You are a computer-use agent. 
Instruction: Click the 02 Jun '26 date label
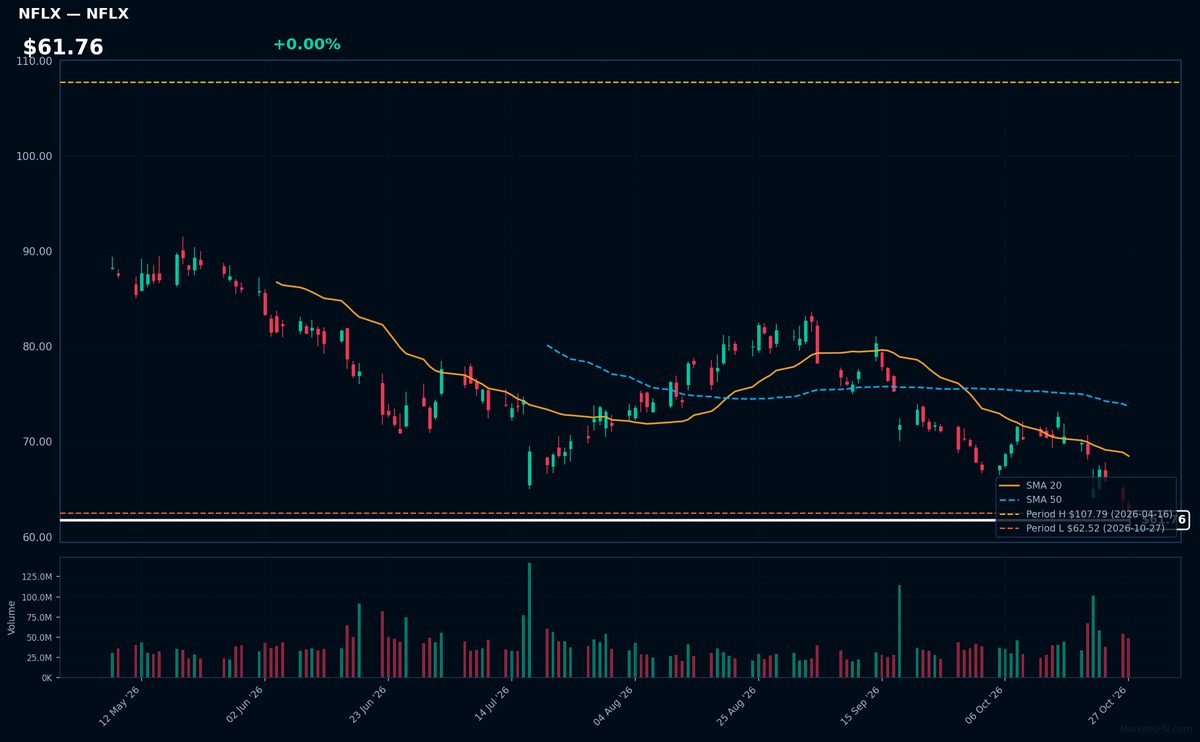pyautogui.click(x=243, y=706)
